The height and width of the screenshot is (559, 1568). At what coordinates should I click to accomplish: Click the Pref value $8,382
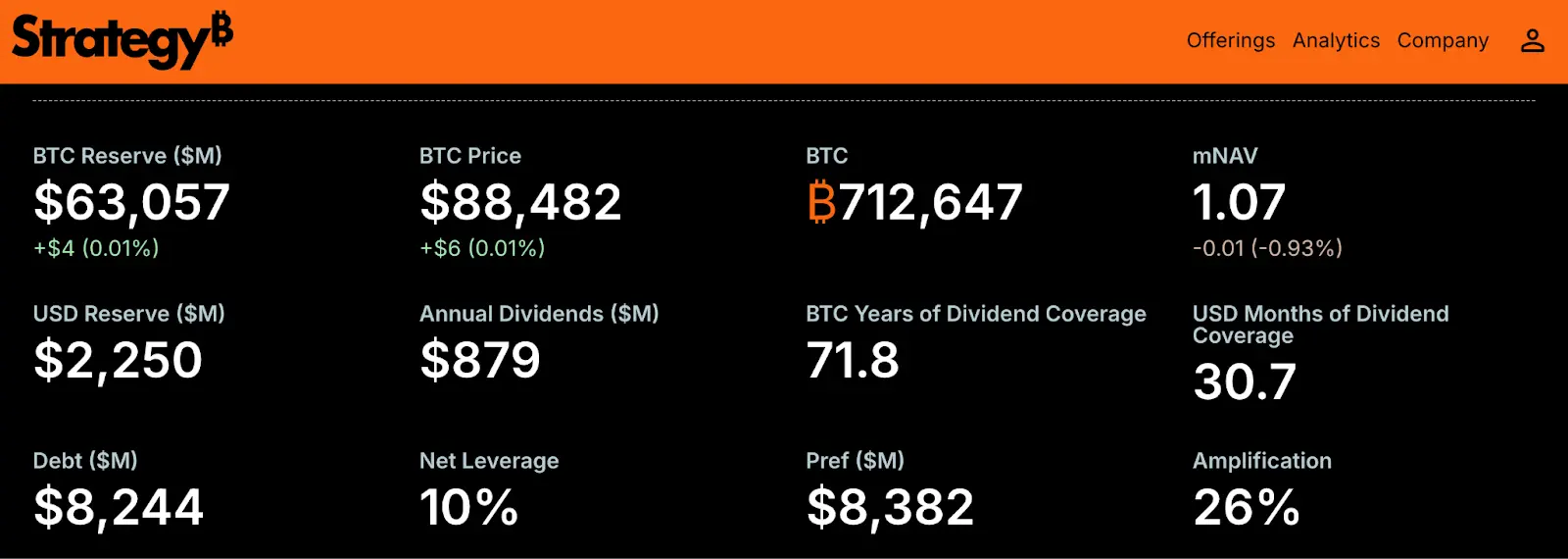pos(890,508)
